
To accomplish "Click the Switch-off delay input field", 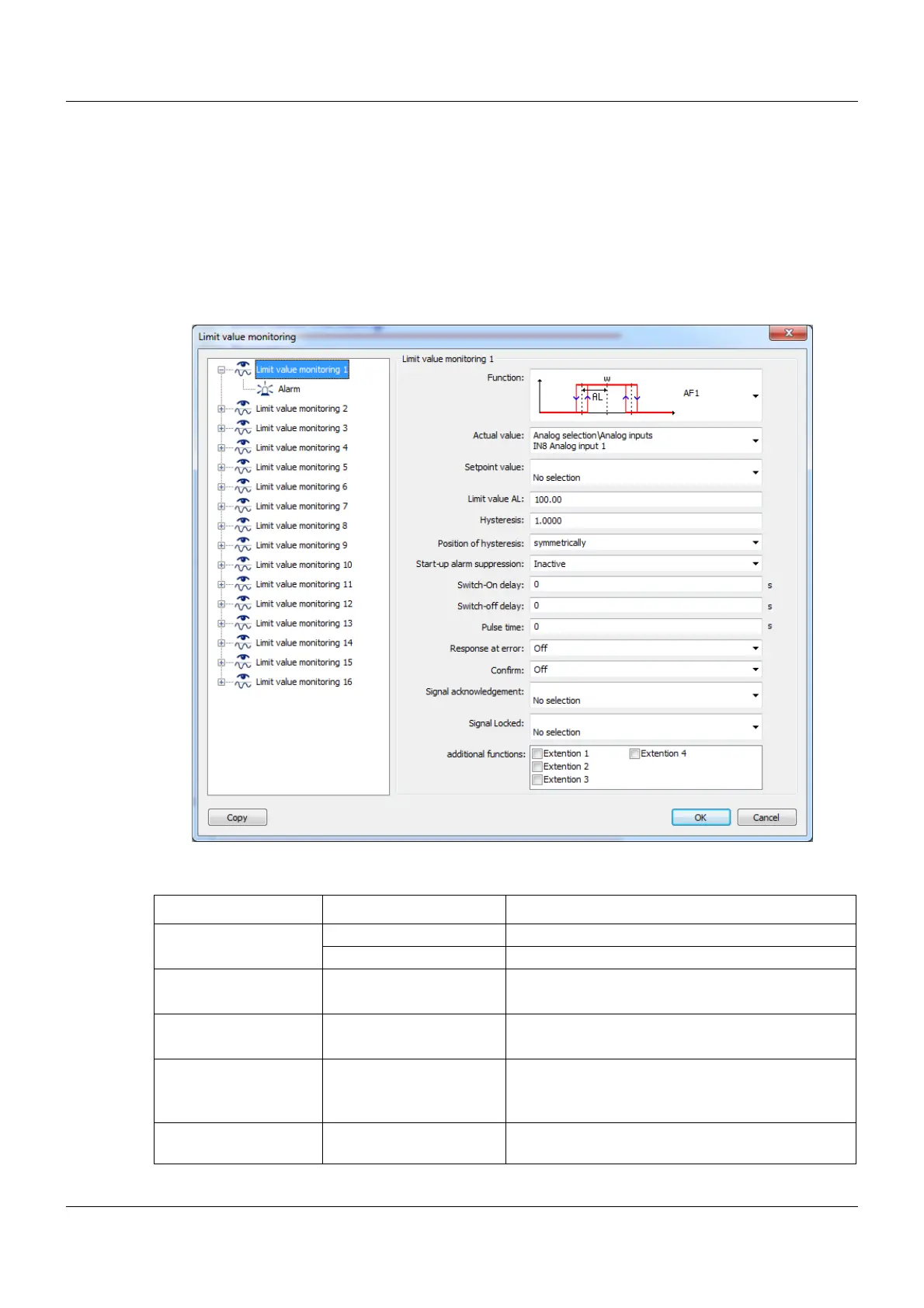I will (x=646, y=606).
